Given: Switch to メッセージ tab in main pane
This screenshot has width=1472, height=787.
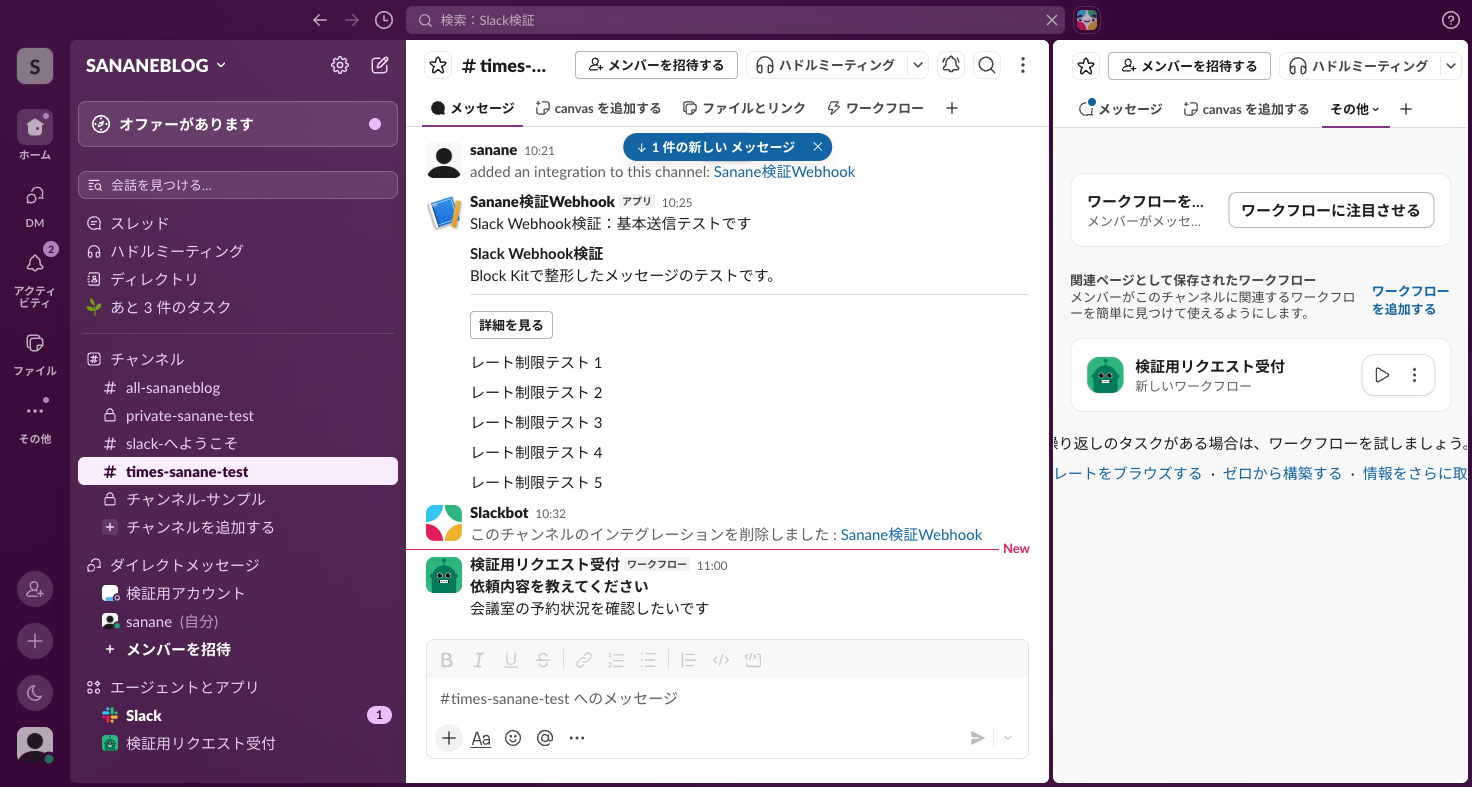Looking at the screenshot, I should click(x=472, y=108).
